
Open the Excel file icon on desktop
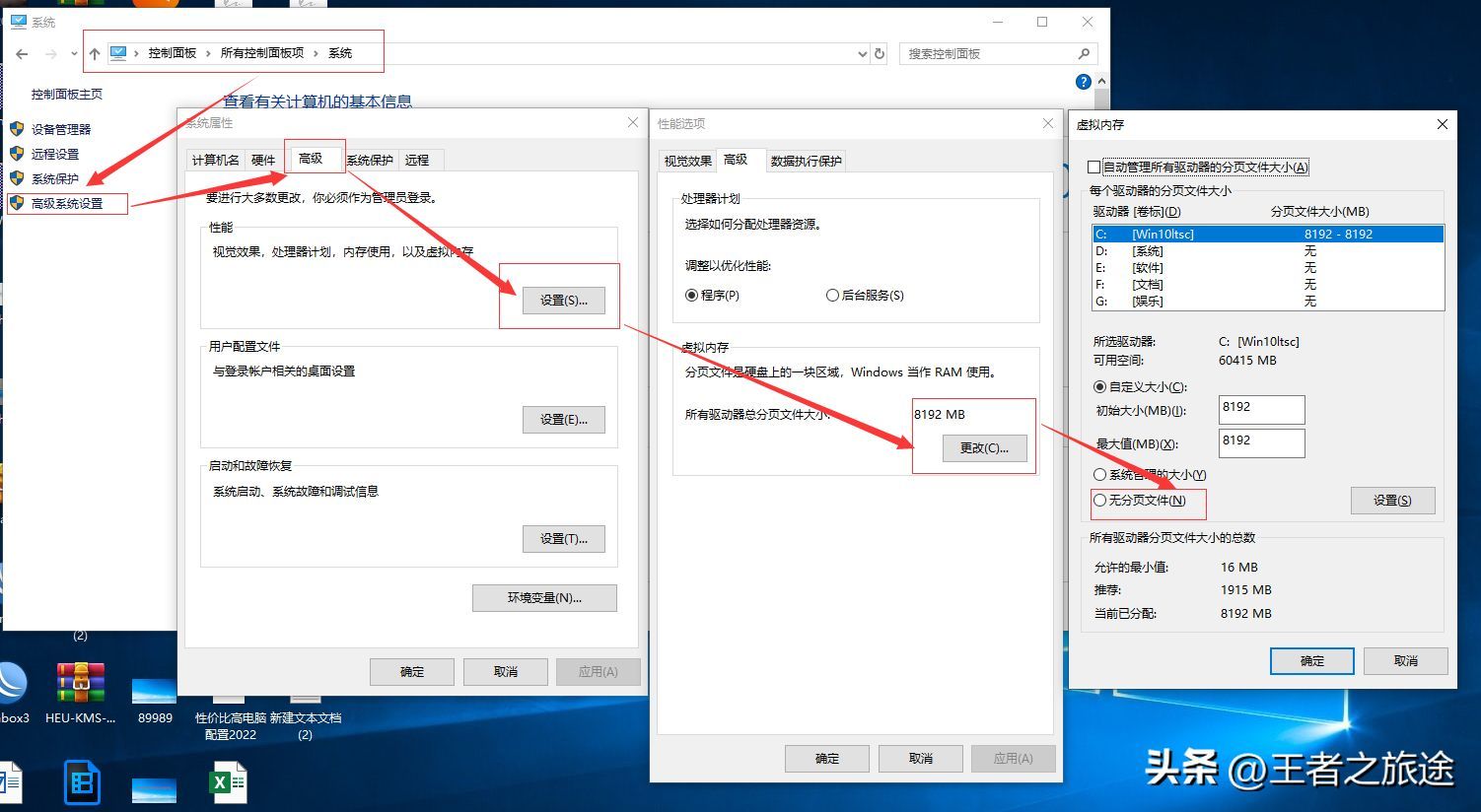point(228,783)
